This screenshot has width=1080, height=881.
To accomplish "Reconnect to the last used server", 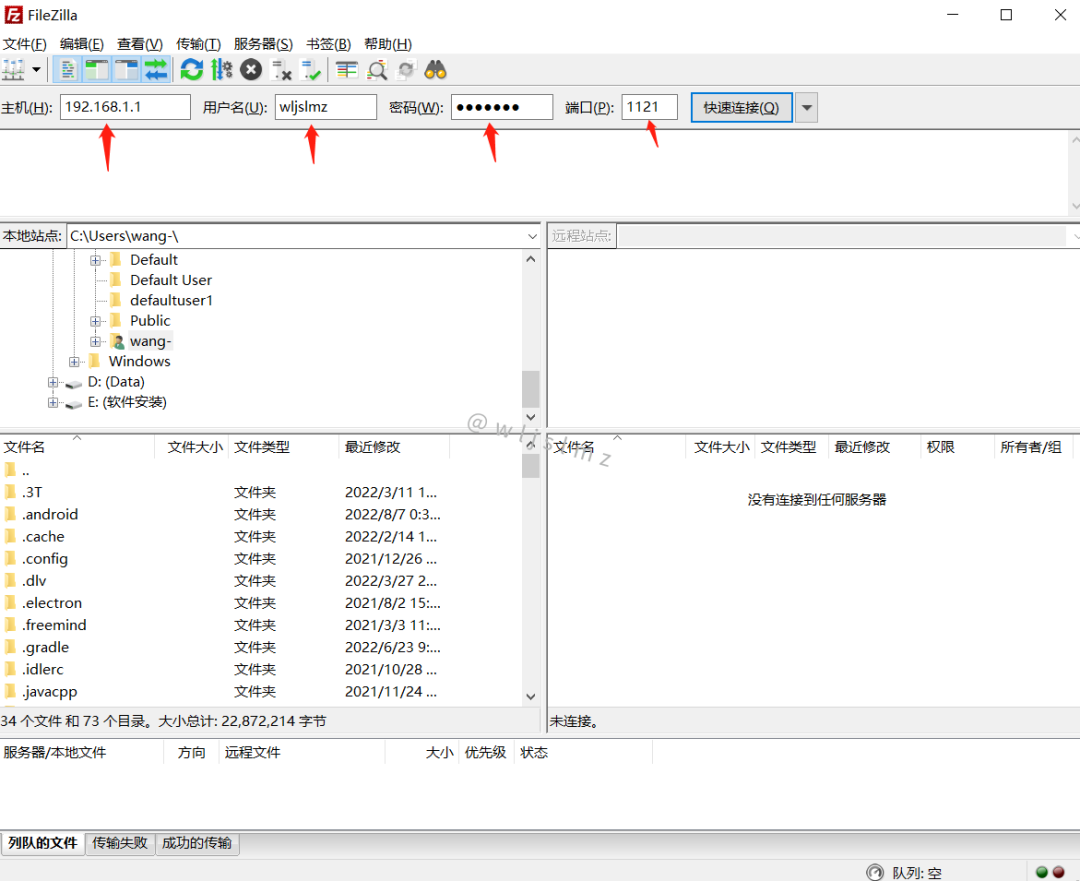I will click(311, 70).
